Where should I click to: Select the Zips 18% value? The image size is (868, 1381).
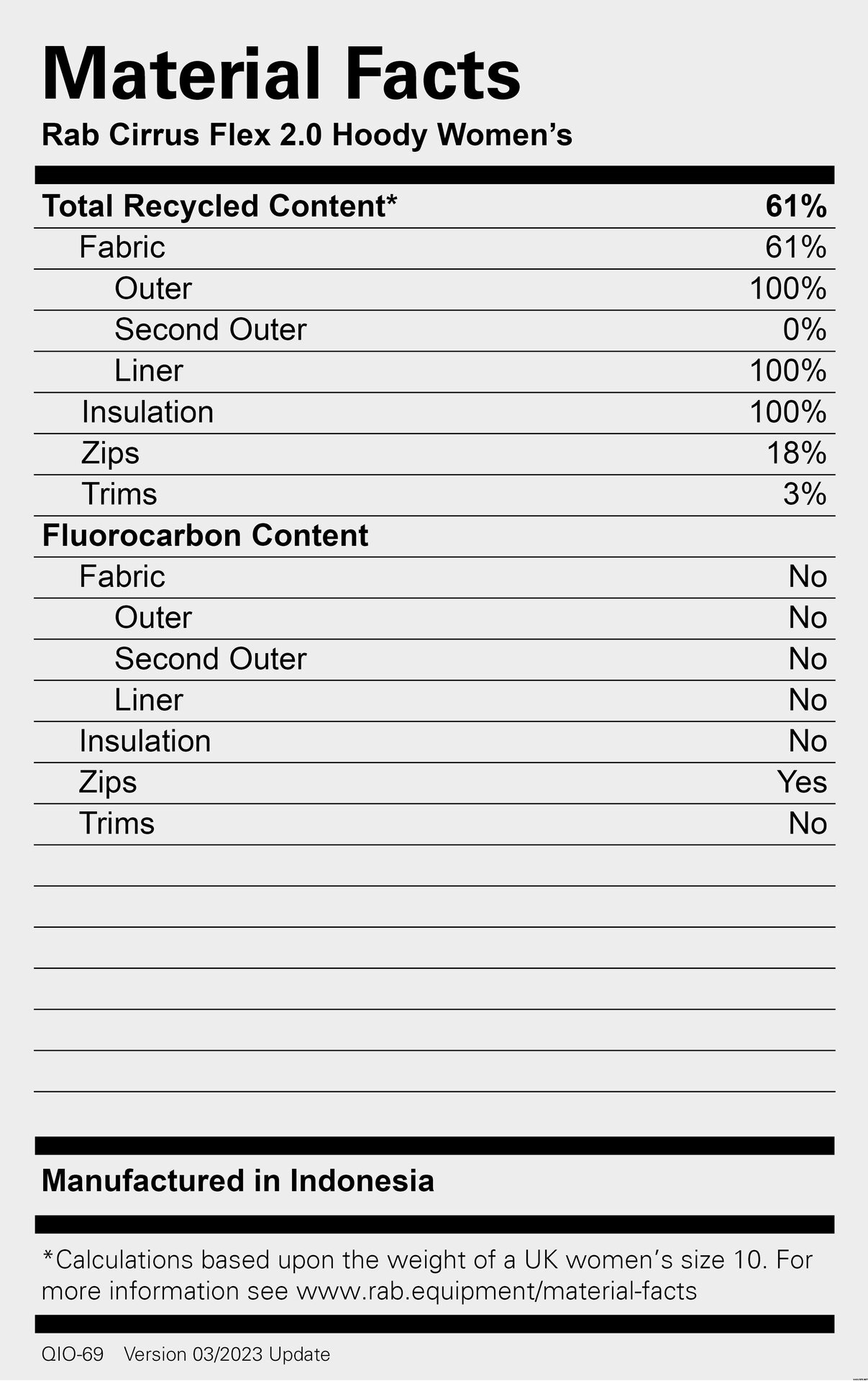pos(795,453)
